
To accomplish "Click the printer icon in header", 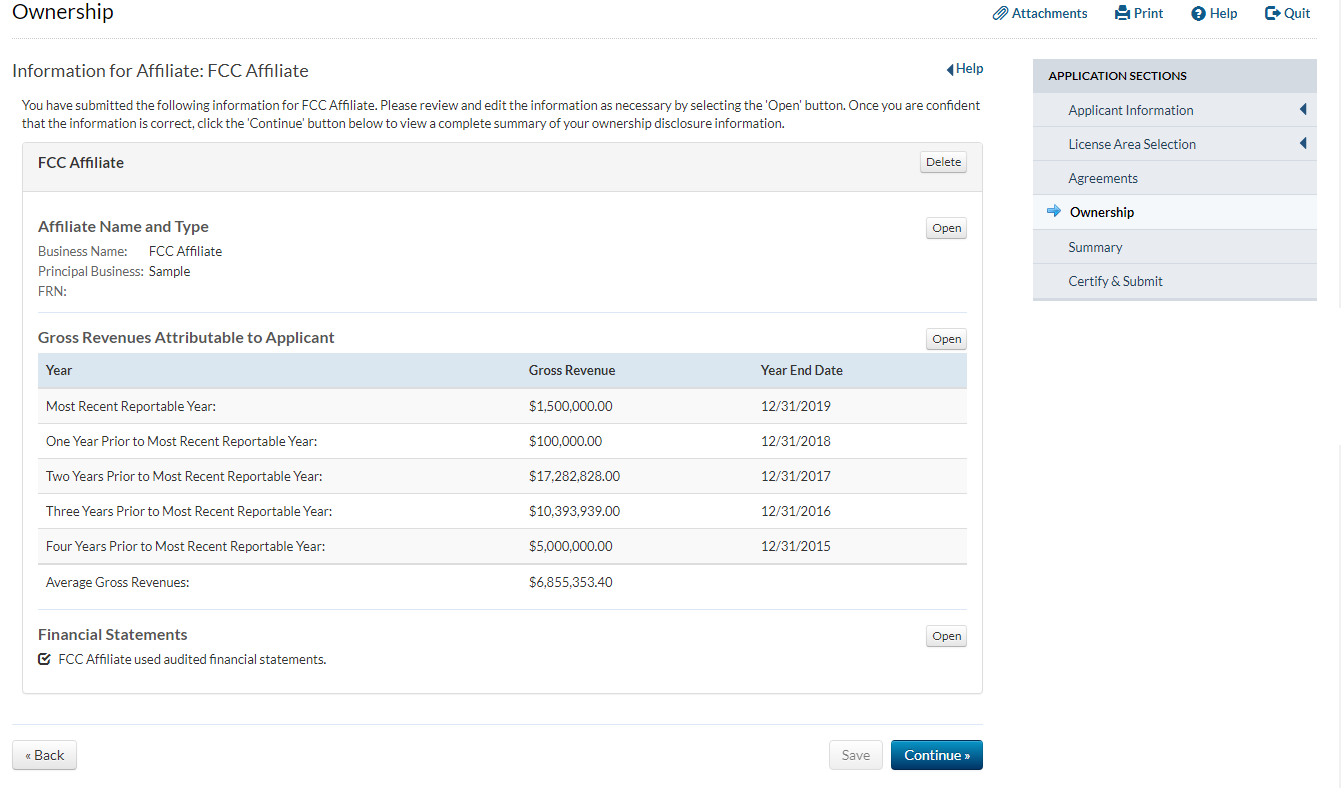I will 1122,14.
